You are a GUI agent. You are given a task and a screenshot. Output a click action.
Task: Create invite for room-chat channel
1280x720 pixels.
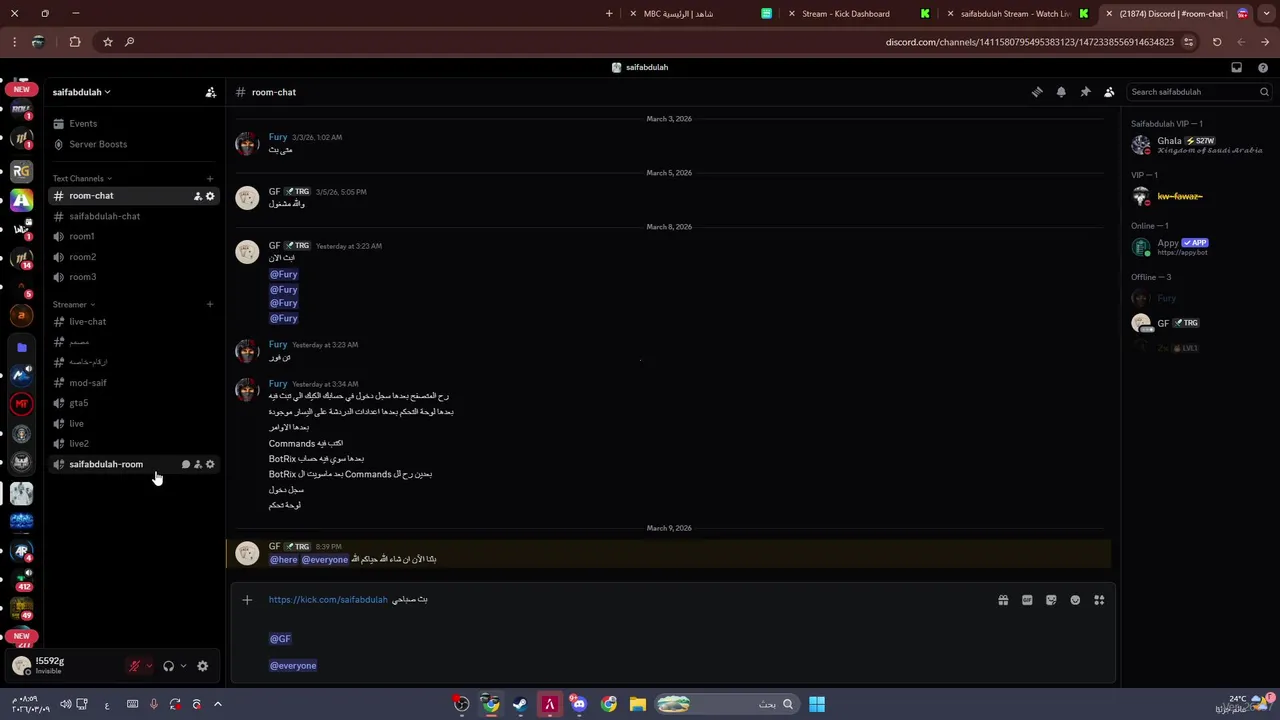click(197, 196)
